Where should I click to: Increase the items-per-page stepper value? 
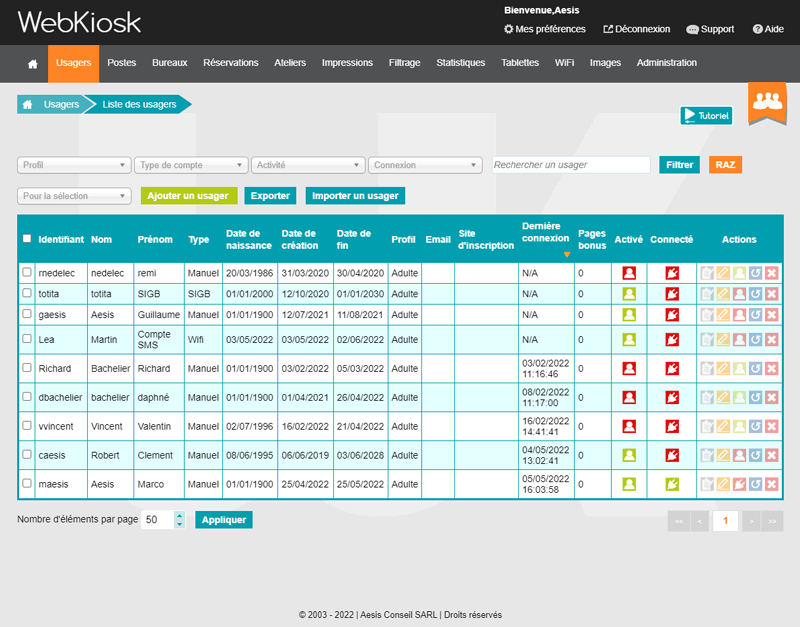180,516
